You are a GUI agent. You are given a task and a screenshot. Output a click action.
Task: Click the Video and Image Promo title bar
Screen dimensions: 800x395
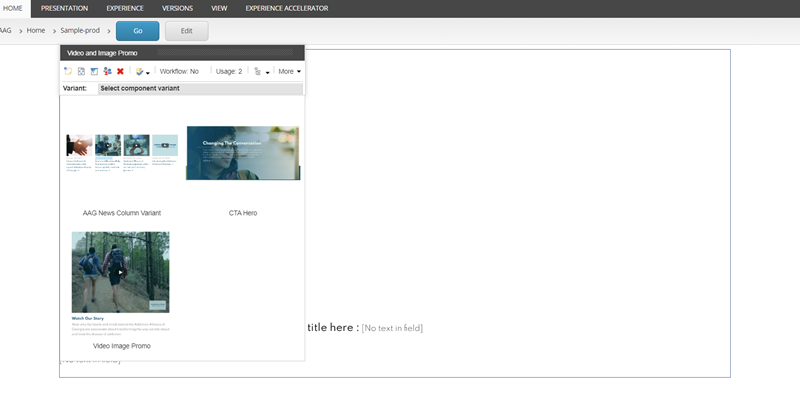tap(182, 53)
